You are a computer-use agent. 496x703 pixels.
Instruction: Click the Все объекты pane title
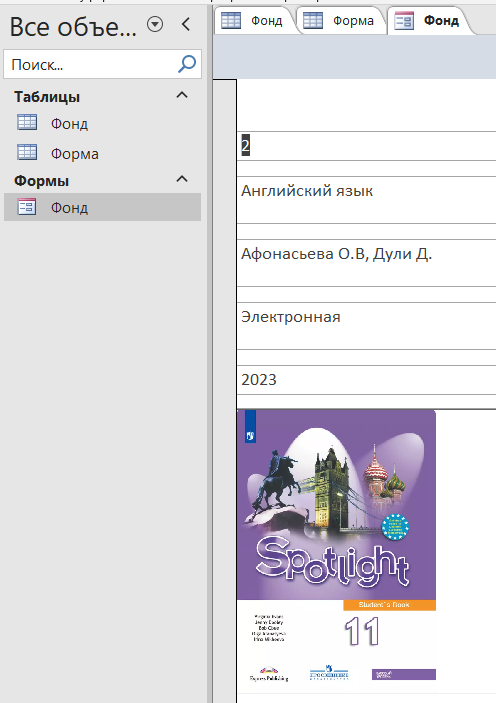click(73, 26)
